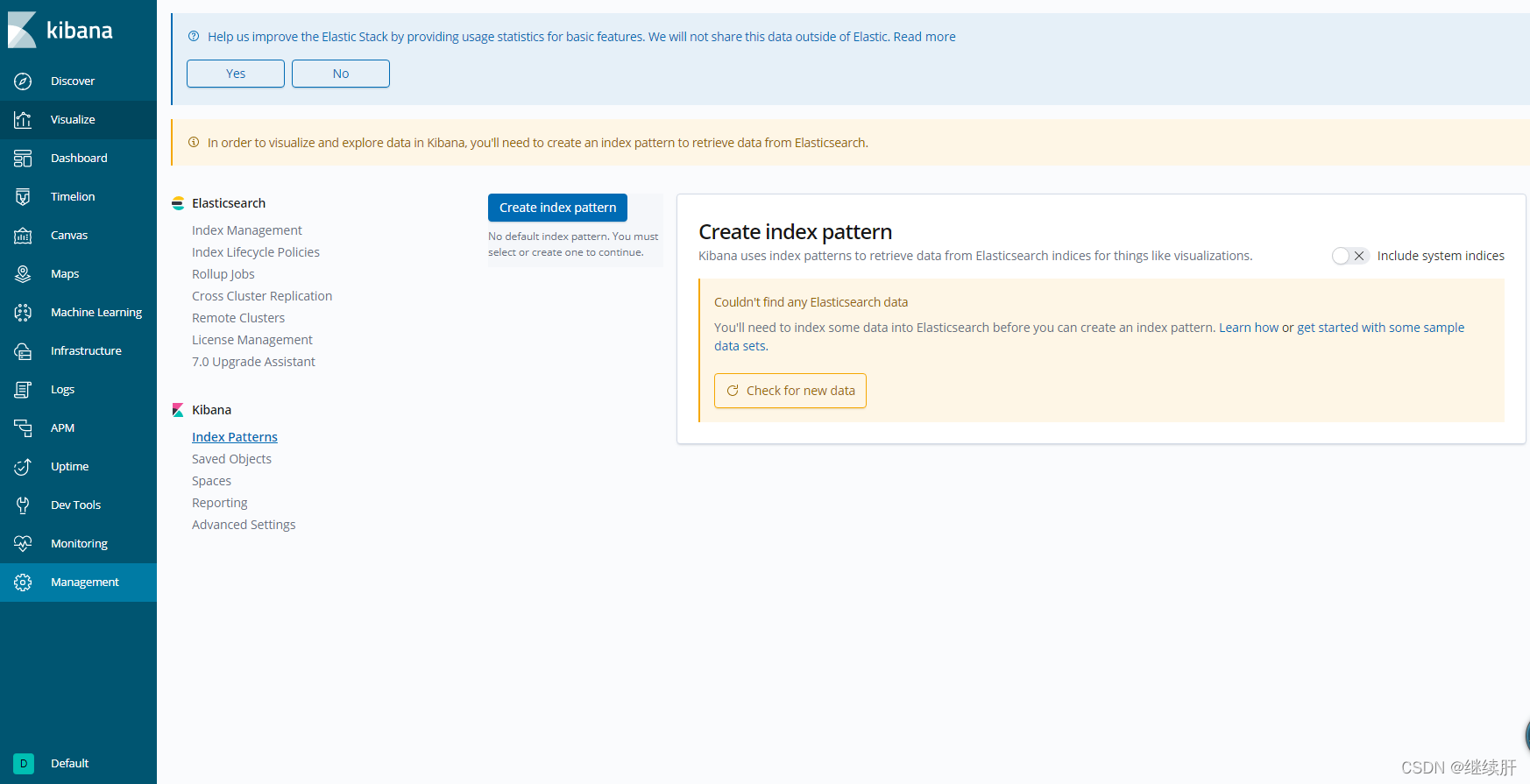
Task: Click Check for new data button
Action: pos(790,391)
